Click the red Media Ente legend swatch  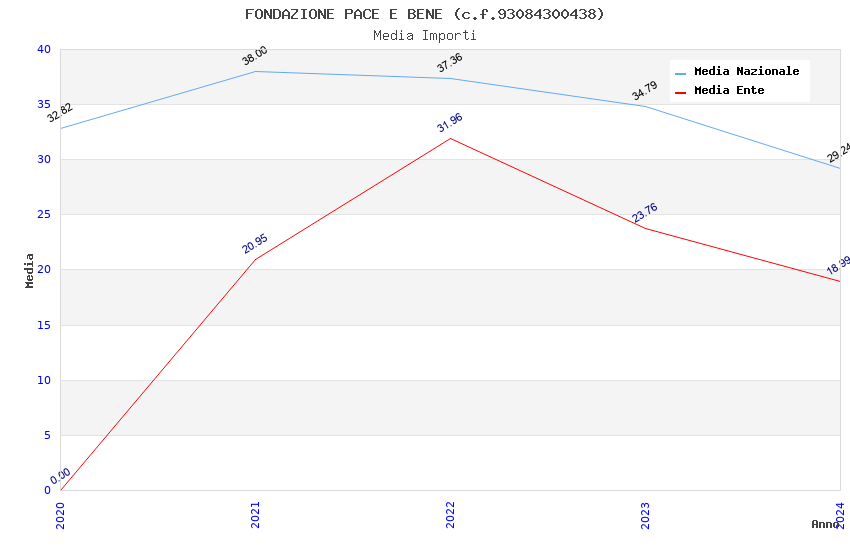tap(681, 92)
